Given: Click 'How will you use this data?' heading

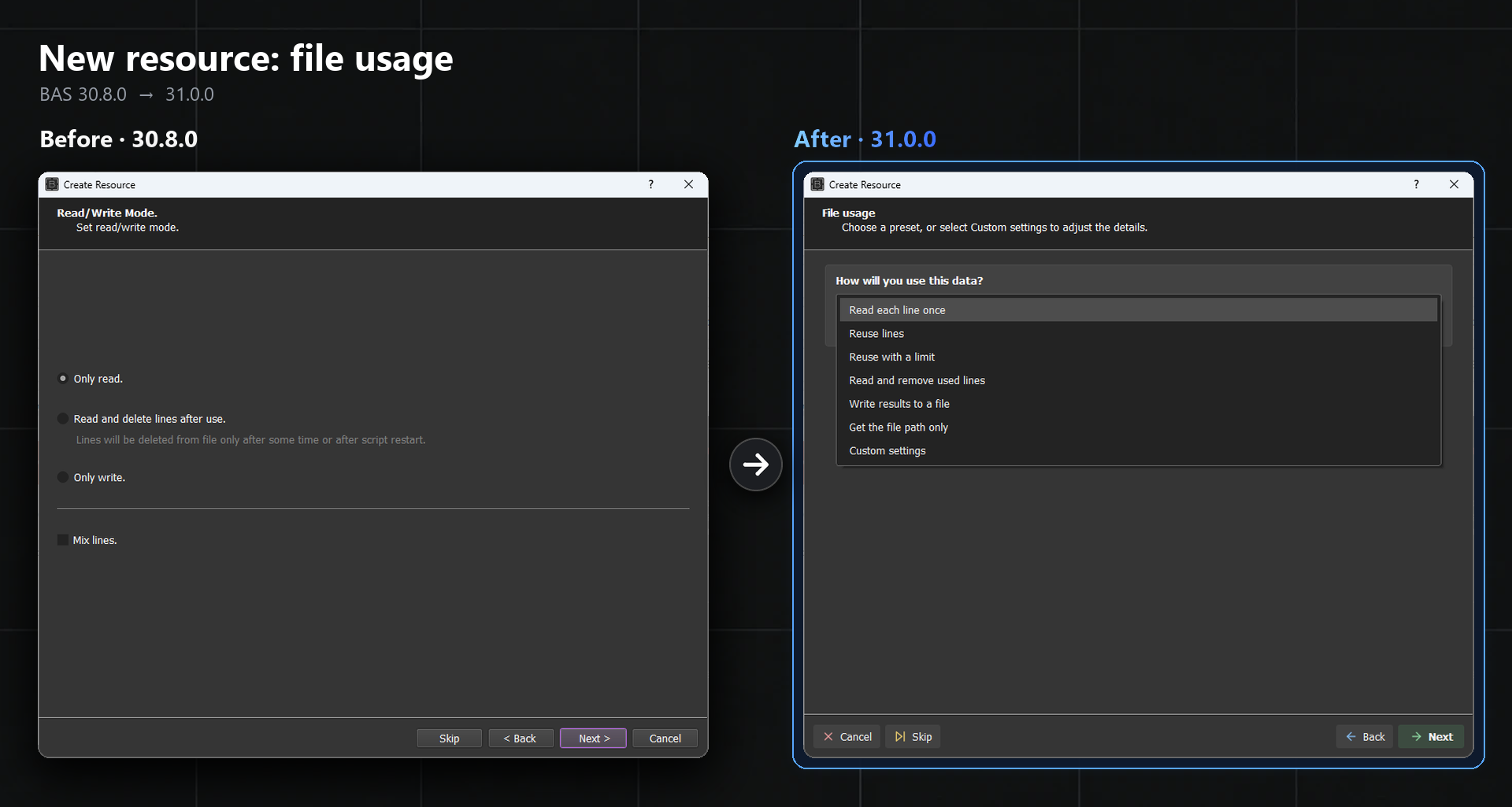Looking at the screenshot, I should tap(909, 281).
